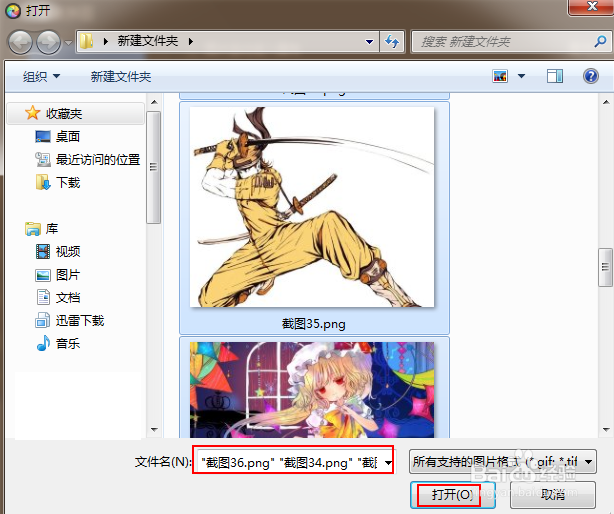Click file list scroll down arrow

(x=606, y=429)
